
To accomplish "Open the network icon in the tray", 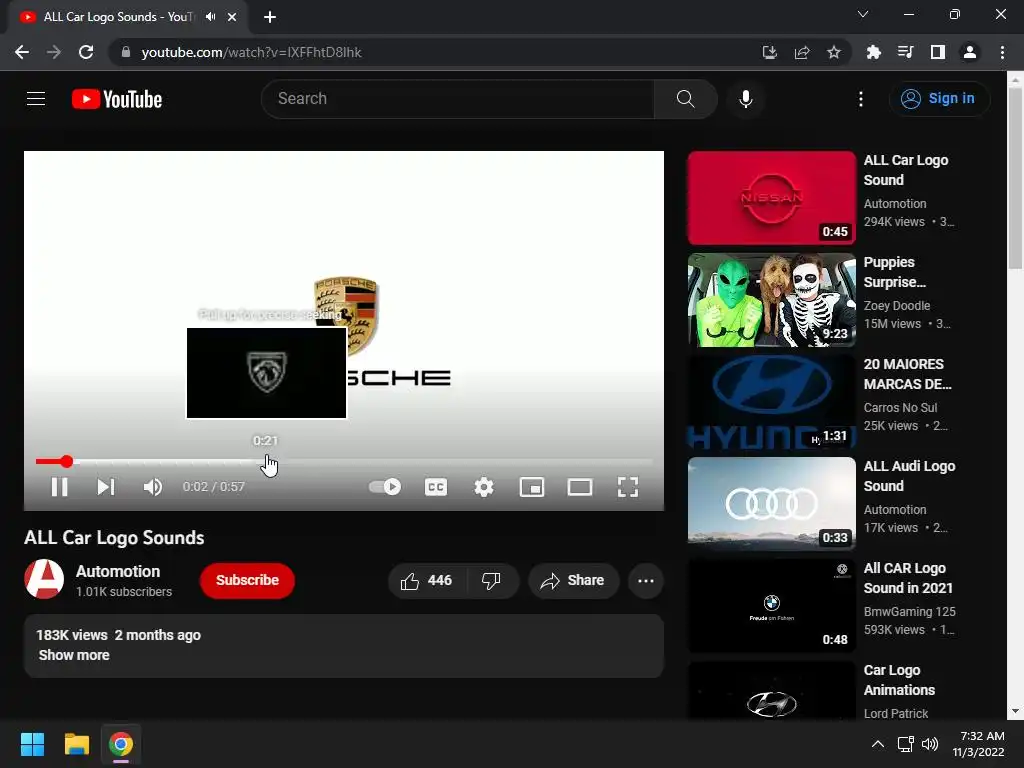I will click(x=905, y=744).
